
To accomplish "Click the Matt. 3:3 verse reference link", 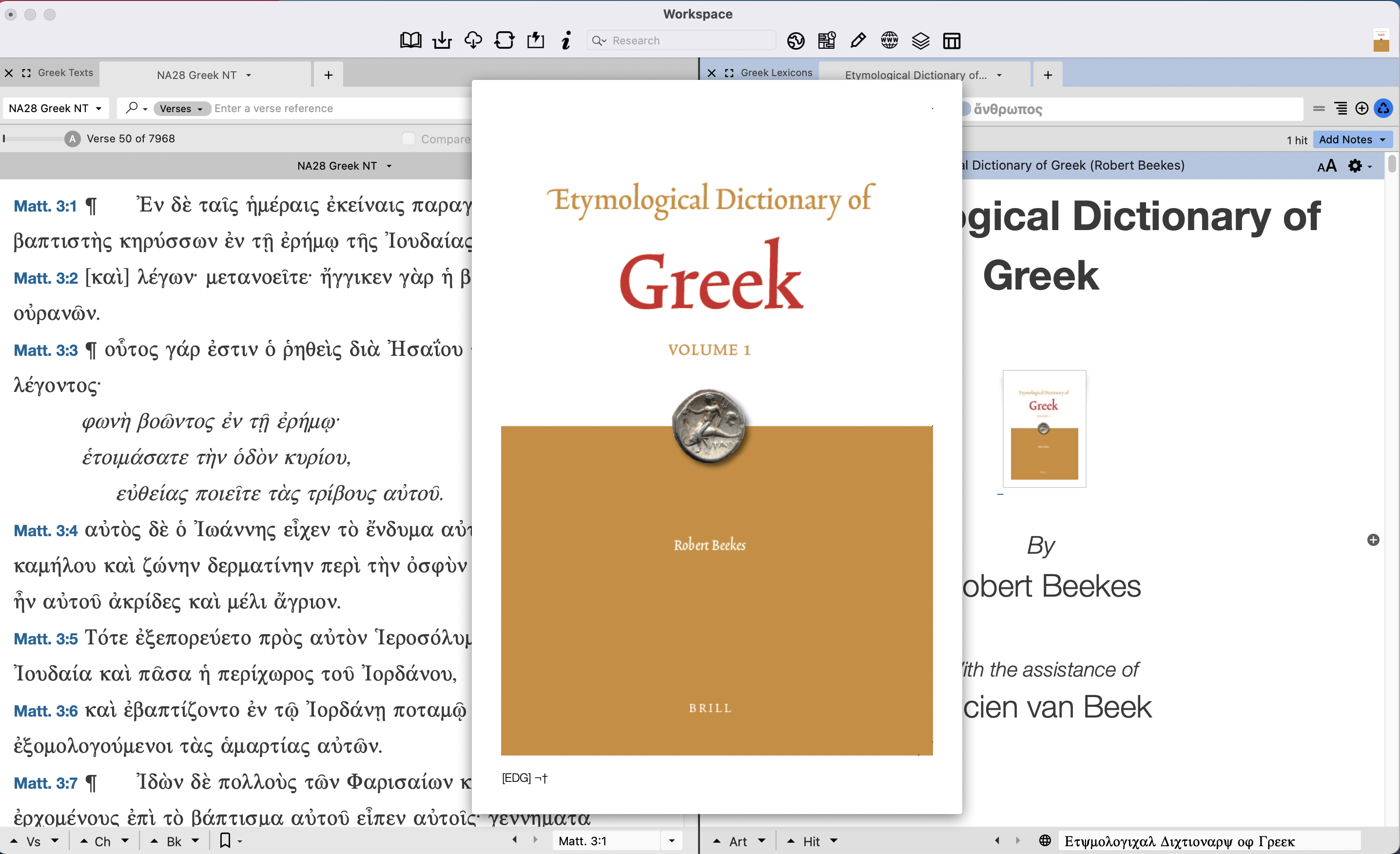I will pos(45,349).
